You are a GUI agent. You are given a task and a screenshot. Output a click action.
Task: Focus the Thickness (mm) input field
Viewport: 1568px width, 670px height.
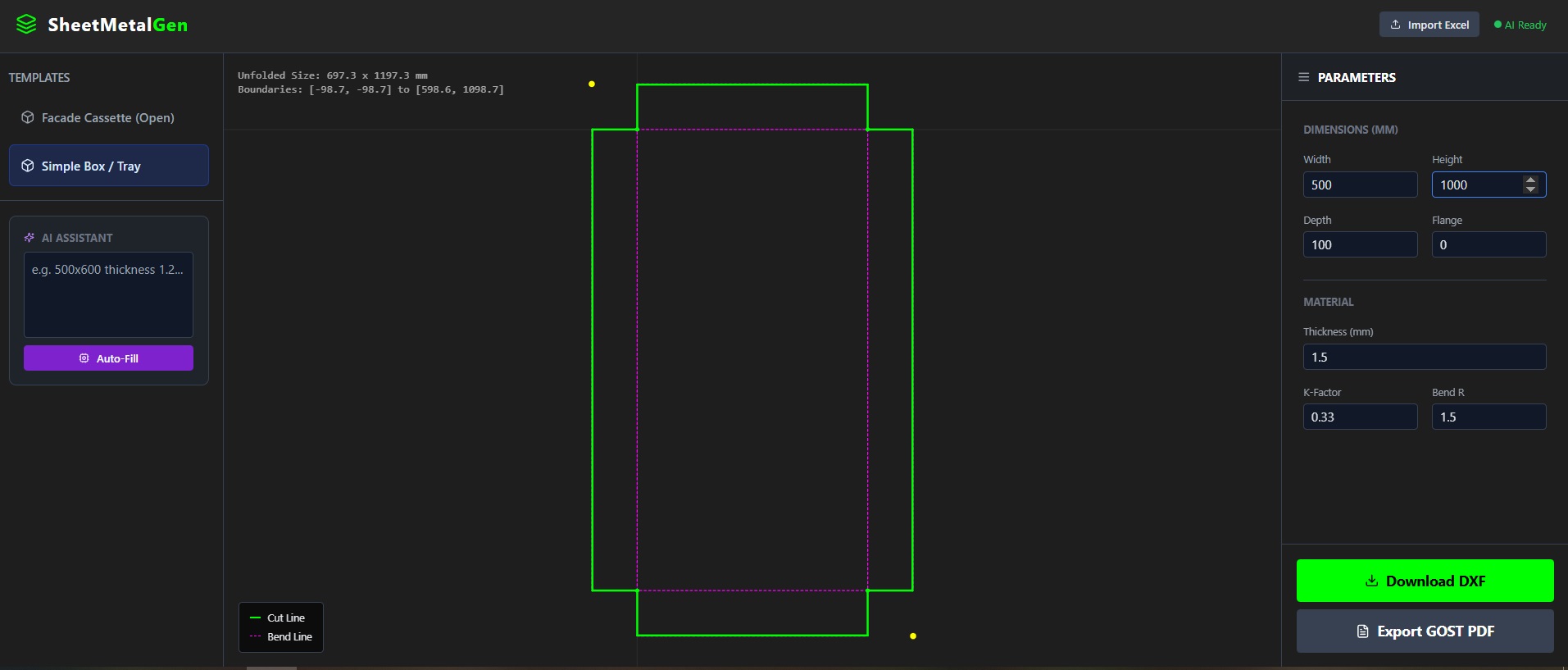(x=1425, y=357)
